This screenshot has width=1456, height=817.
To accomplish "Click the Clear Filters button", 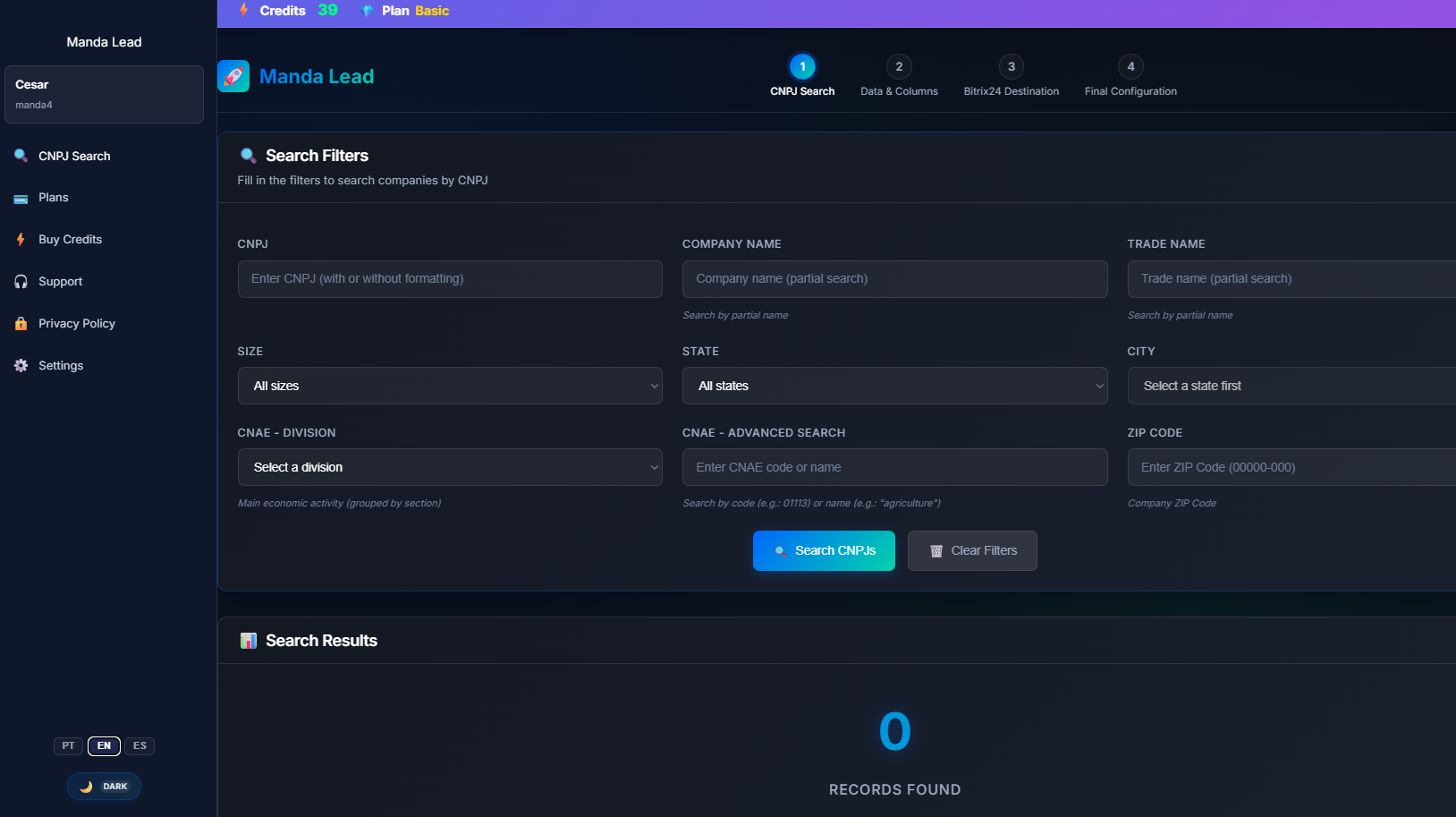I will pos(972,550).
